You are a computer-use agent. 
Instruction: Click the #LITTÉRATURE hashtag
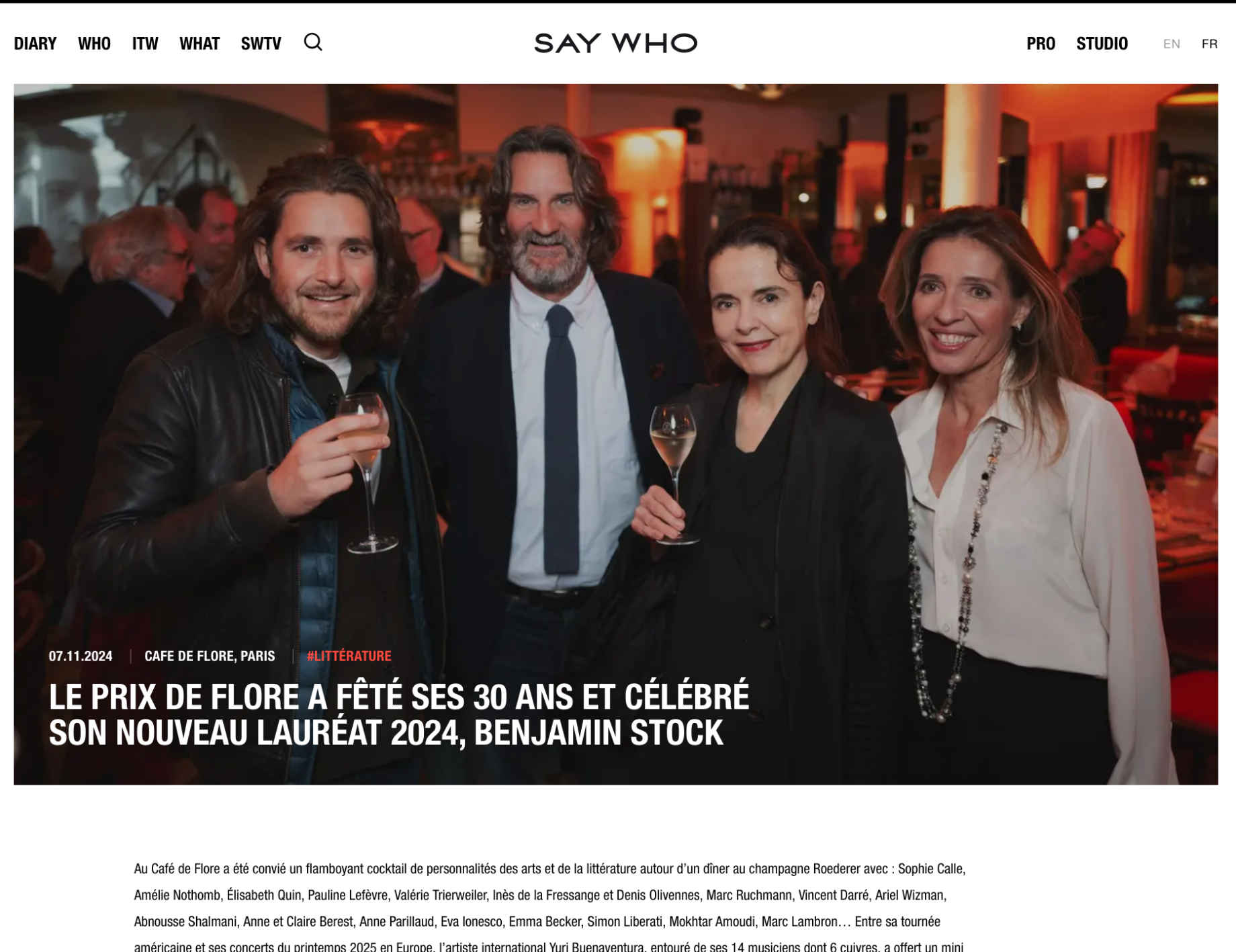(349, 656)
